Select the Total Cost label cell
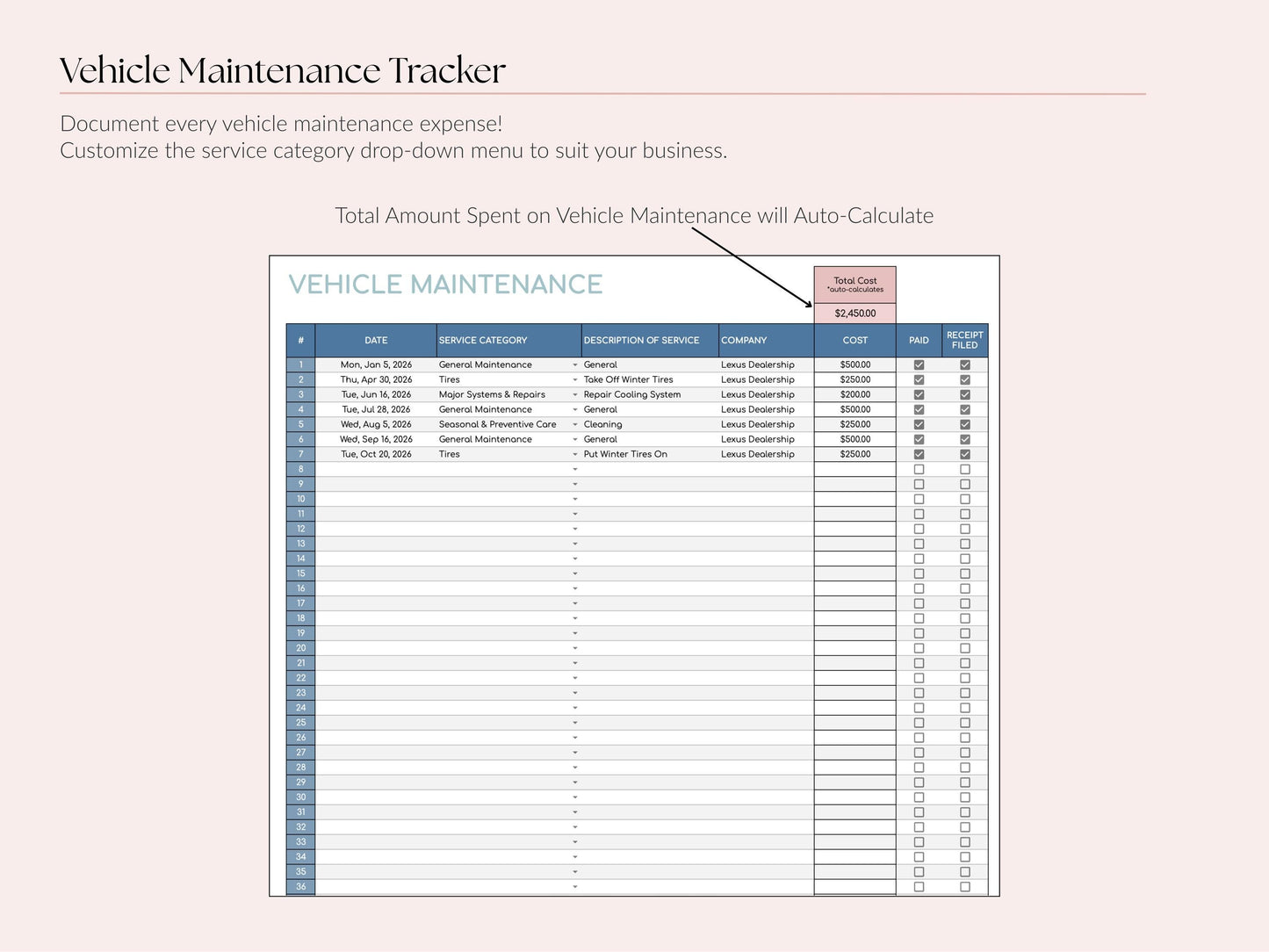 (855, 285)
